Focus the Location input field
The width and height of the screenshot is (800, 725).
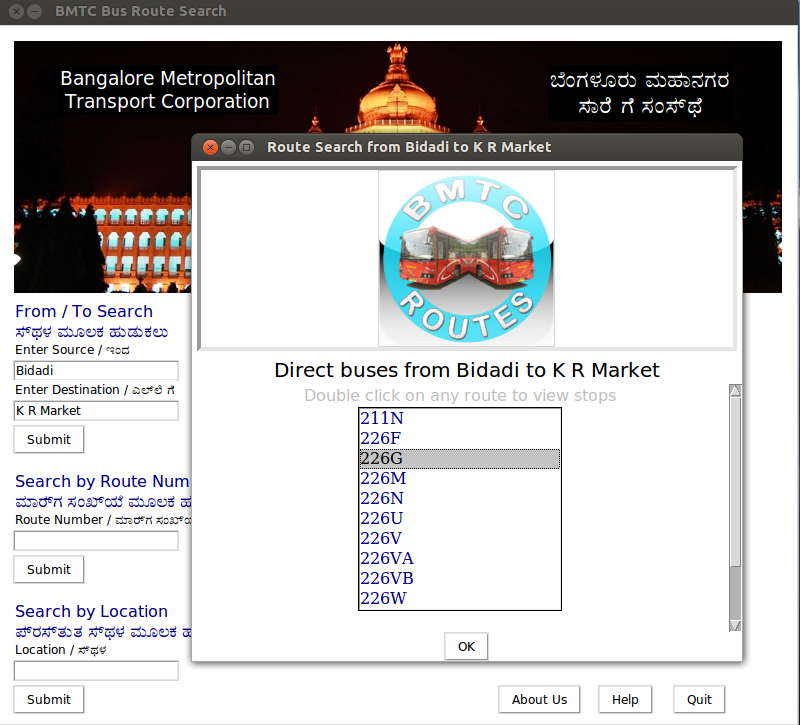click(x=96, y=670)
